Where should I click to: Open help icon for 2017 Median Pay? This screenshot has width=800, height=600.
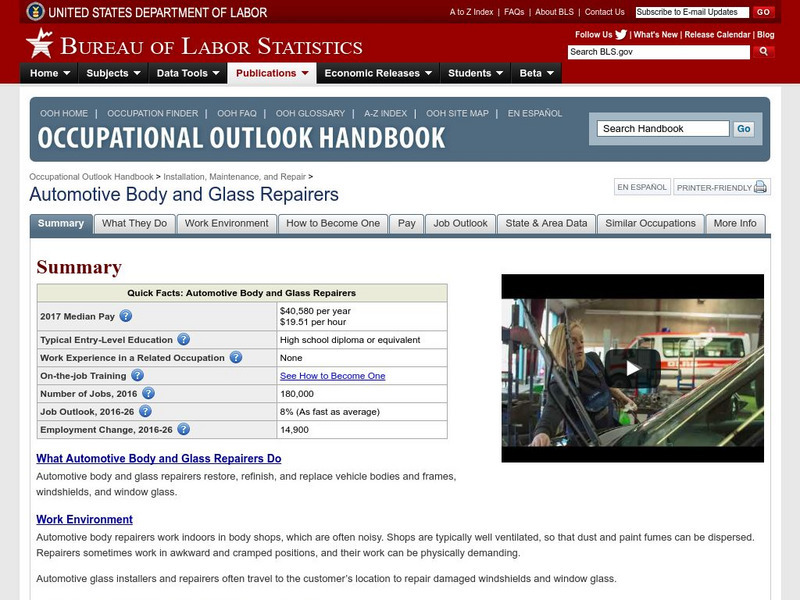(126, 316)
